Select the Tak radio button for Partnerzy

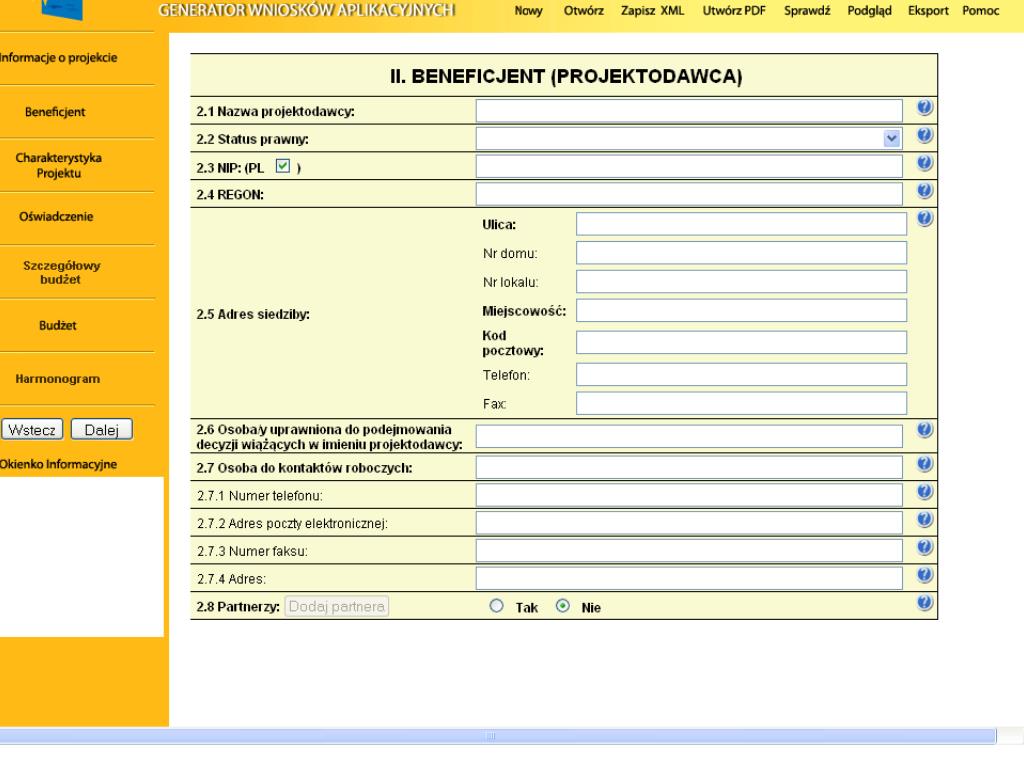tap(496, 606)
